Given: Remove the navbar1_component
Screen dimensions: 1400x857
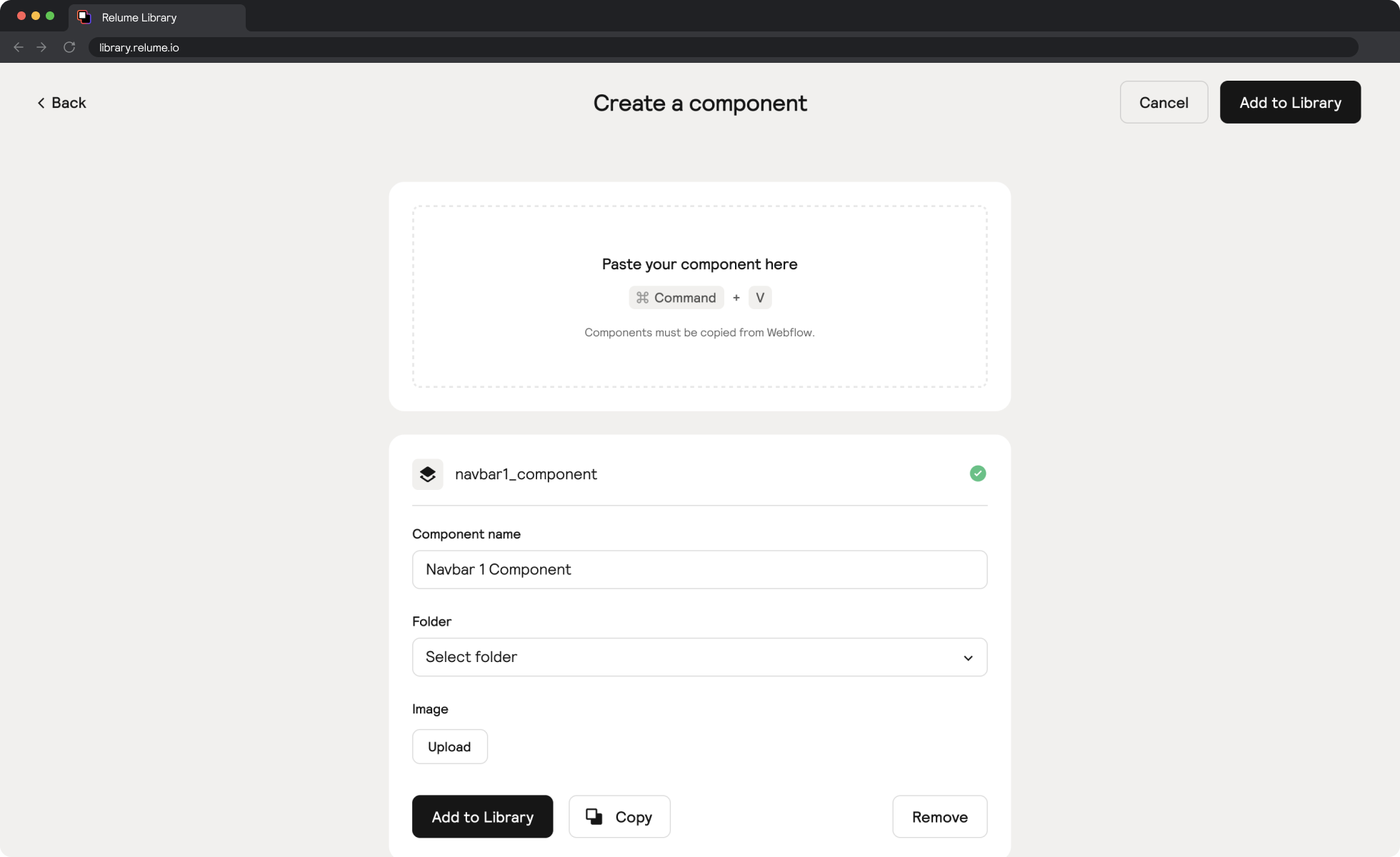Looking at the screenshot, I should pyautogui.click(x=939, y=816).
